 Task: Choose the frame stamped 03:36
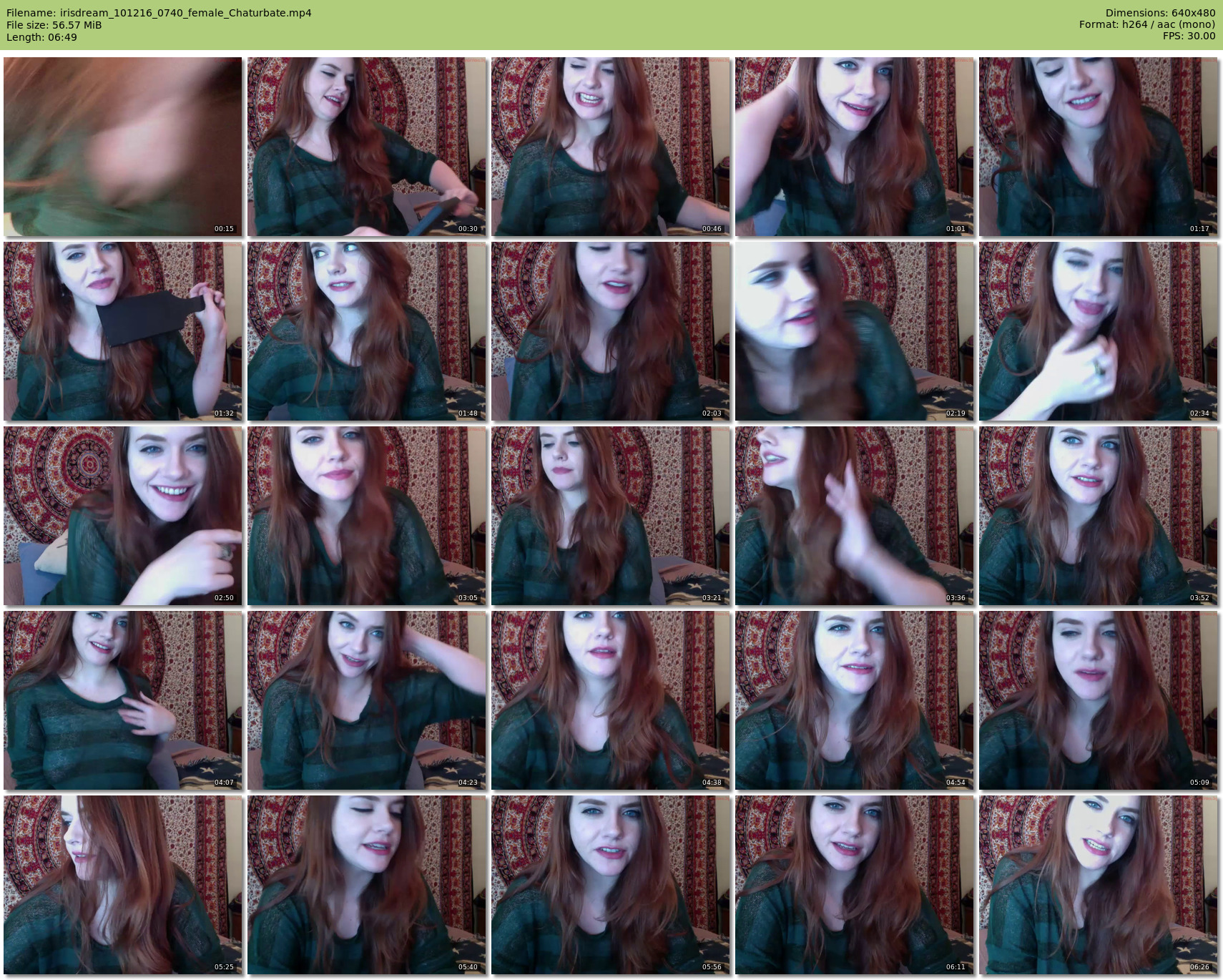[x=855, y=516]
